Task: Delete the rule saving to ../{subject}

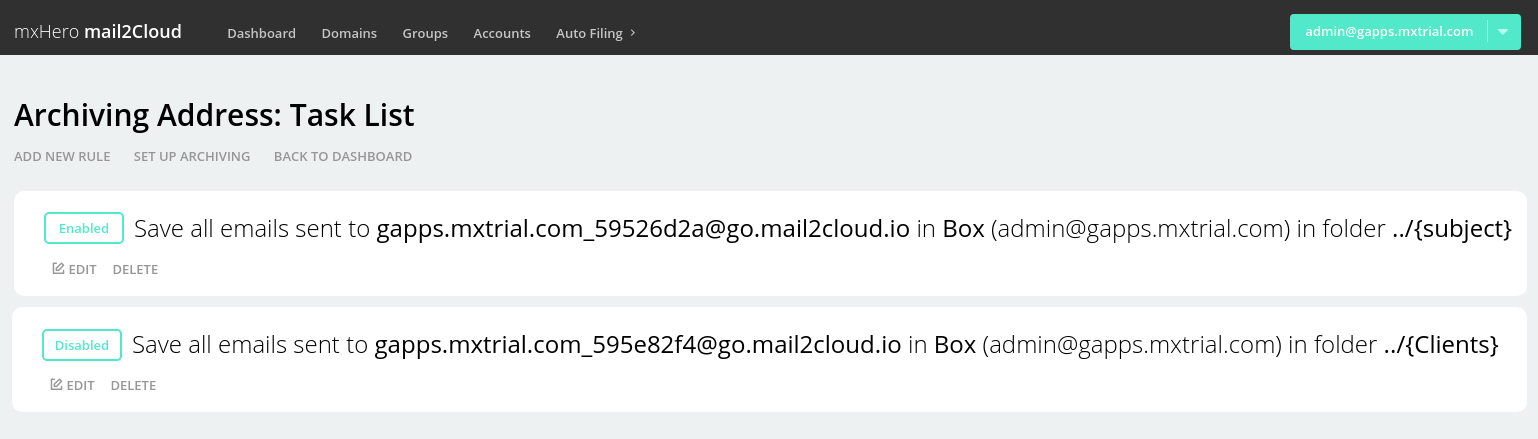Action: [135, 269]
